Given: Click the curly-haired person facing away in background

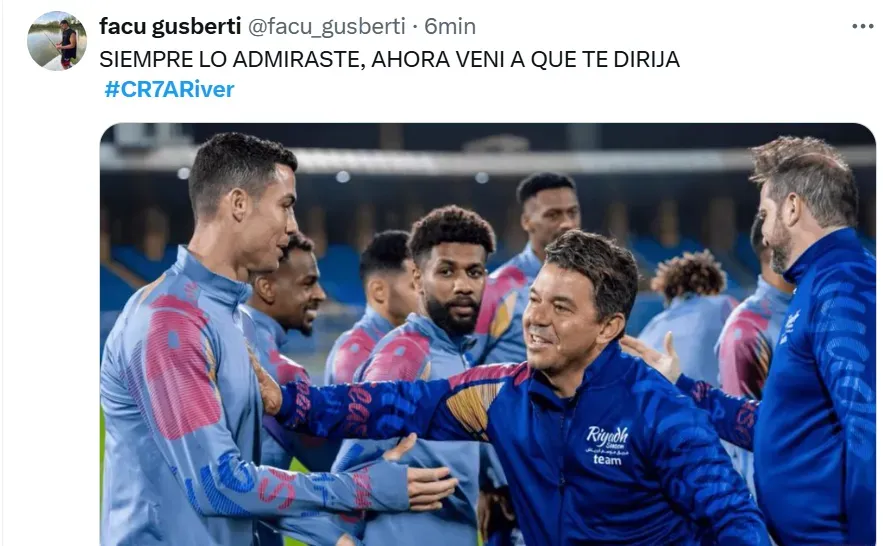Looking at the screenshot, I should click(x=690, y=315).
